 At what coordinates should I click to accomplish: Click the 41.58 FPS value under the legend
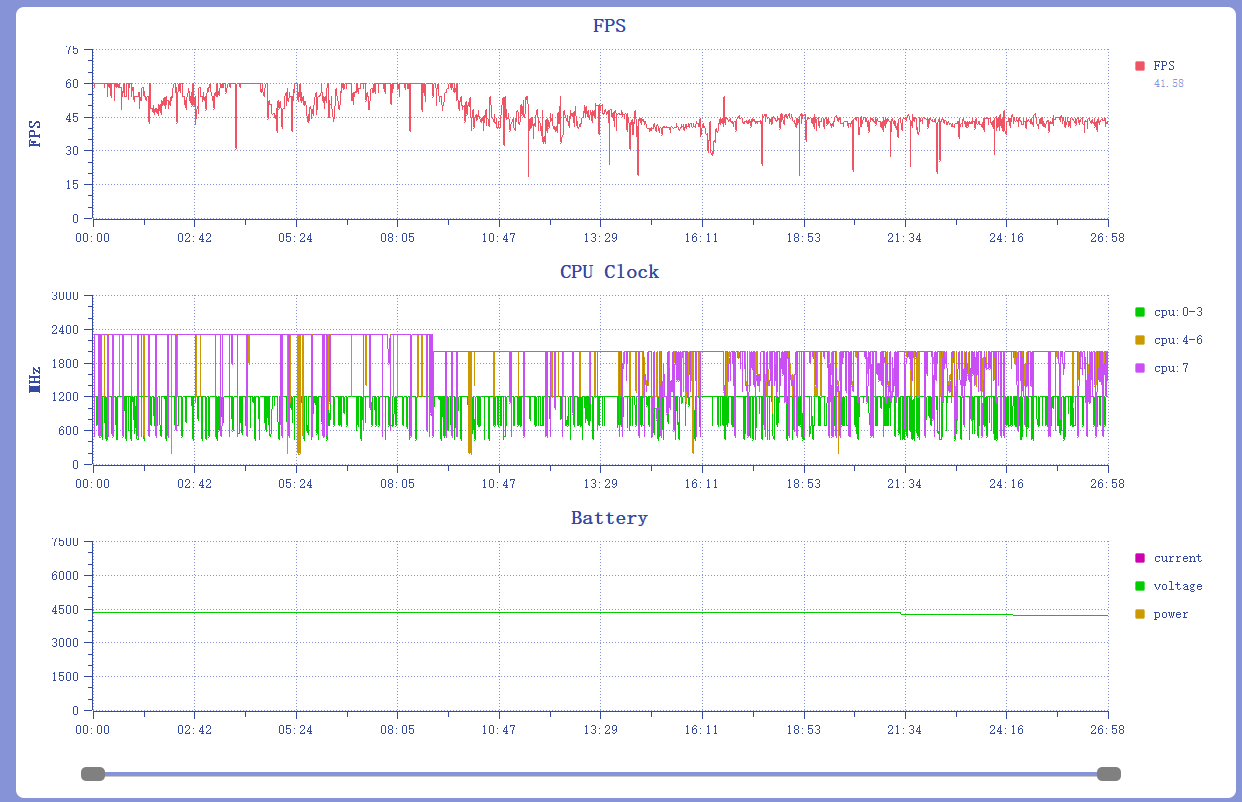[1168, 84]
